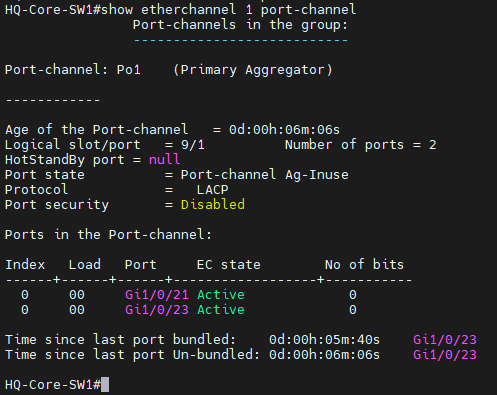
Task: Click the 'Port-channel: Po1' line
Action: (x=73, y=70)
